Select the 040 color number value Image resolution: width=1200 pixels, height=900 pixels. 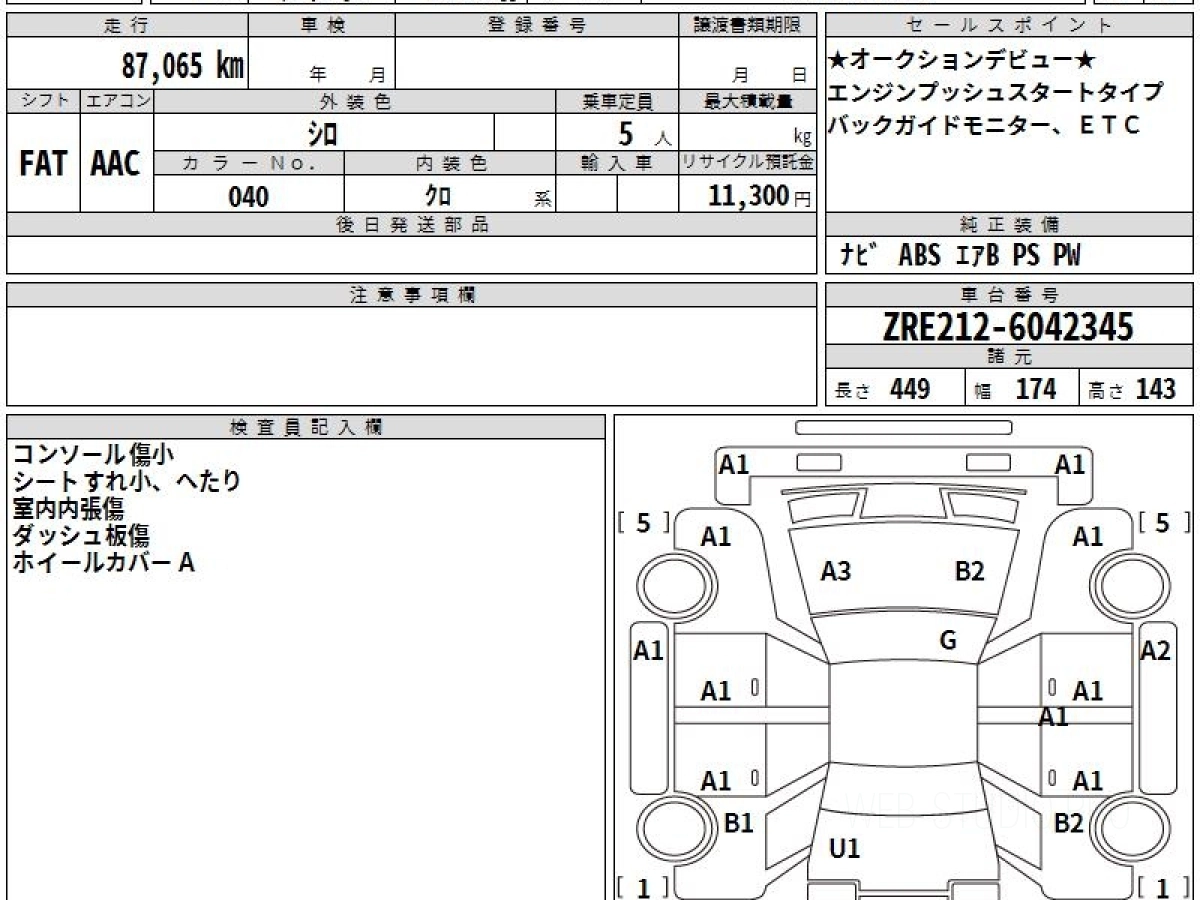pos(249,197)
